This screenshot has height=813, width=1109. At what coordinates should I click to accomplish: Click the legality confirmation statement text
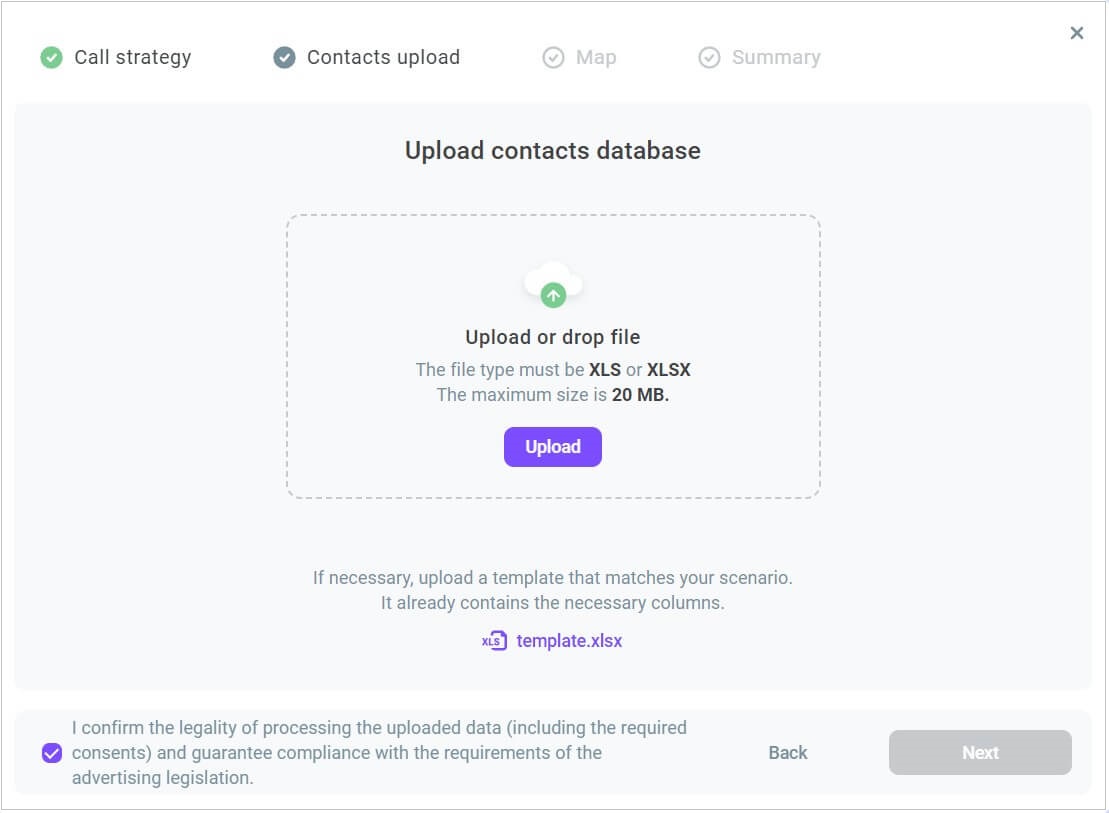tap(379, 753)
